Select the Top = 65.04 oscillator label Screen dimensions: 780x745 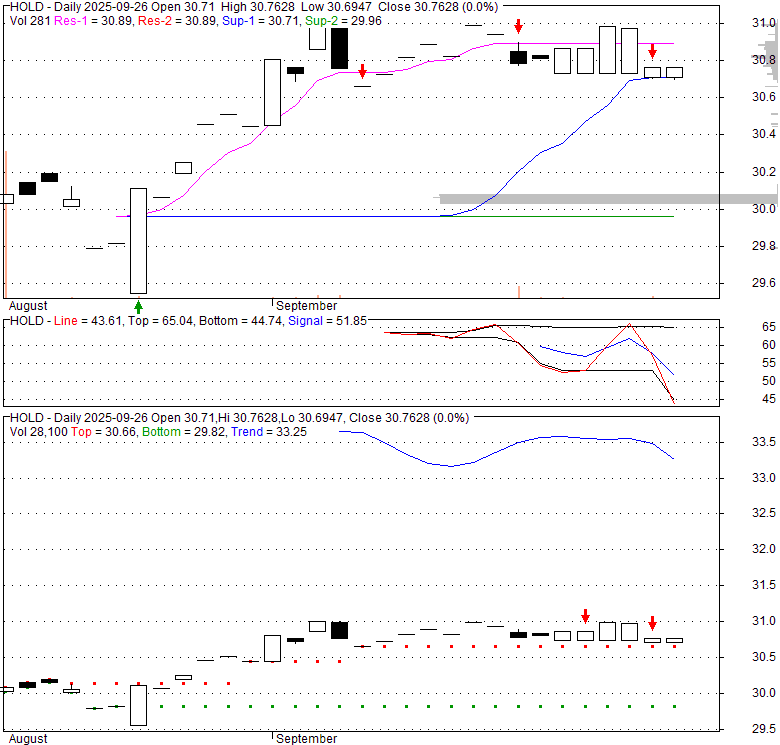160,321
